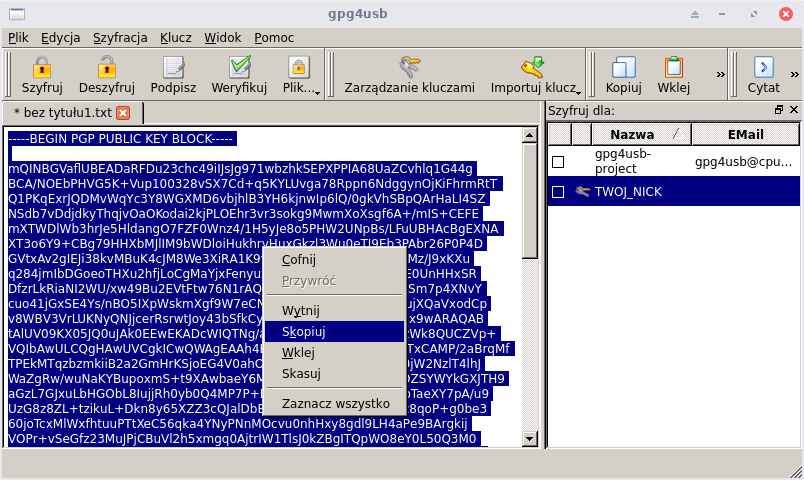Click the editor vertical scrollbar thumb

tap(530, 201)
